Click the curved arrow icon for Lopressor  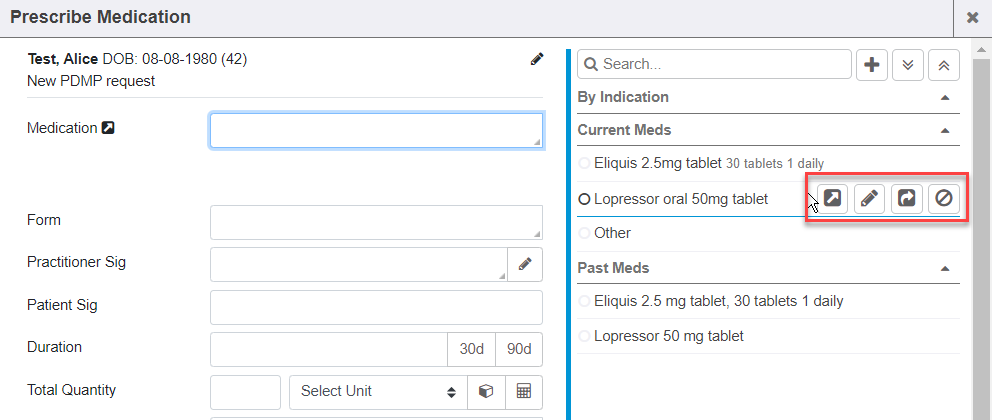[x=906, y=199]
